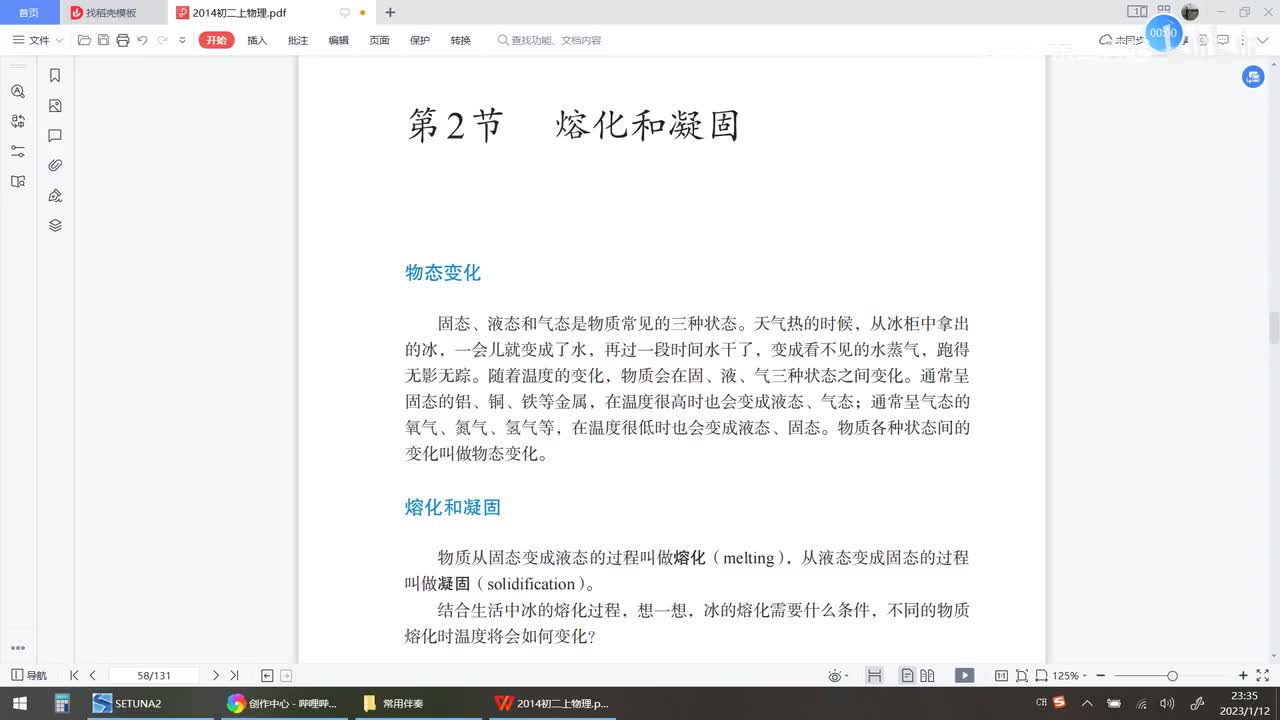Click the zoom out minus button

(1100, 676)
